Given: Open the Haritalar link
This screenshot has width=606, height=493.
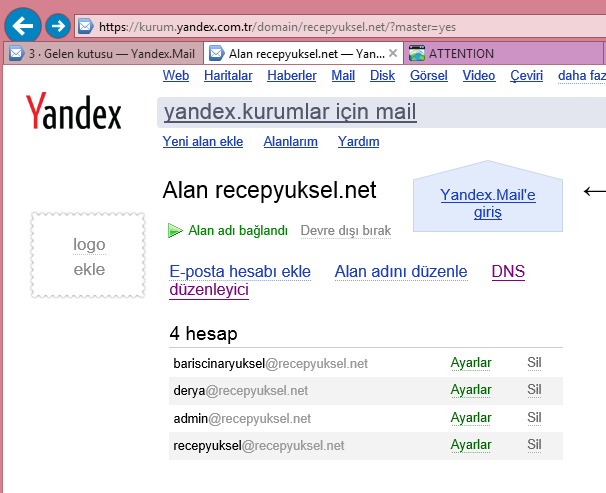Looking at the screenshot, I should pyautogui.click(x=228, y=75).
